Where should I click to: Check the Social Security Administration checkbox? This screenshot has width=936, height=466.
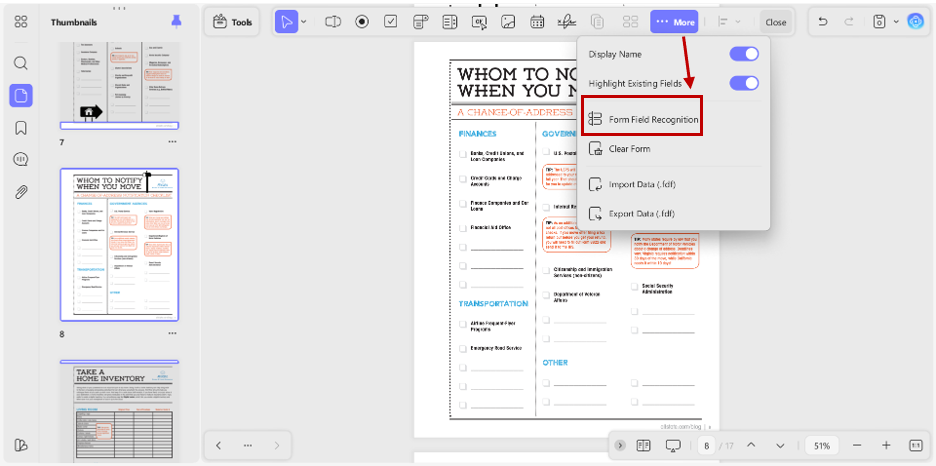click(x=635, y=286)
